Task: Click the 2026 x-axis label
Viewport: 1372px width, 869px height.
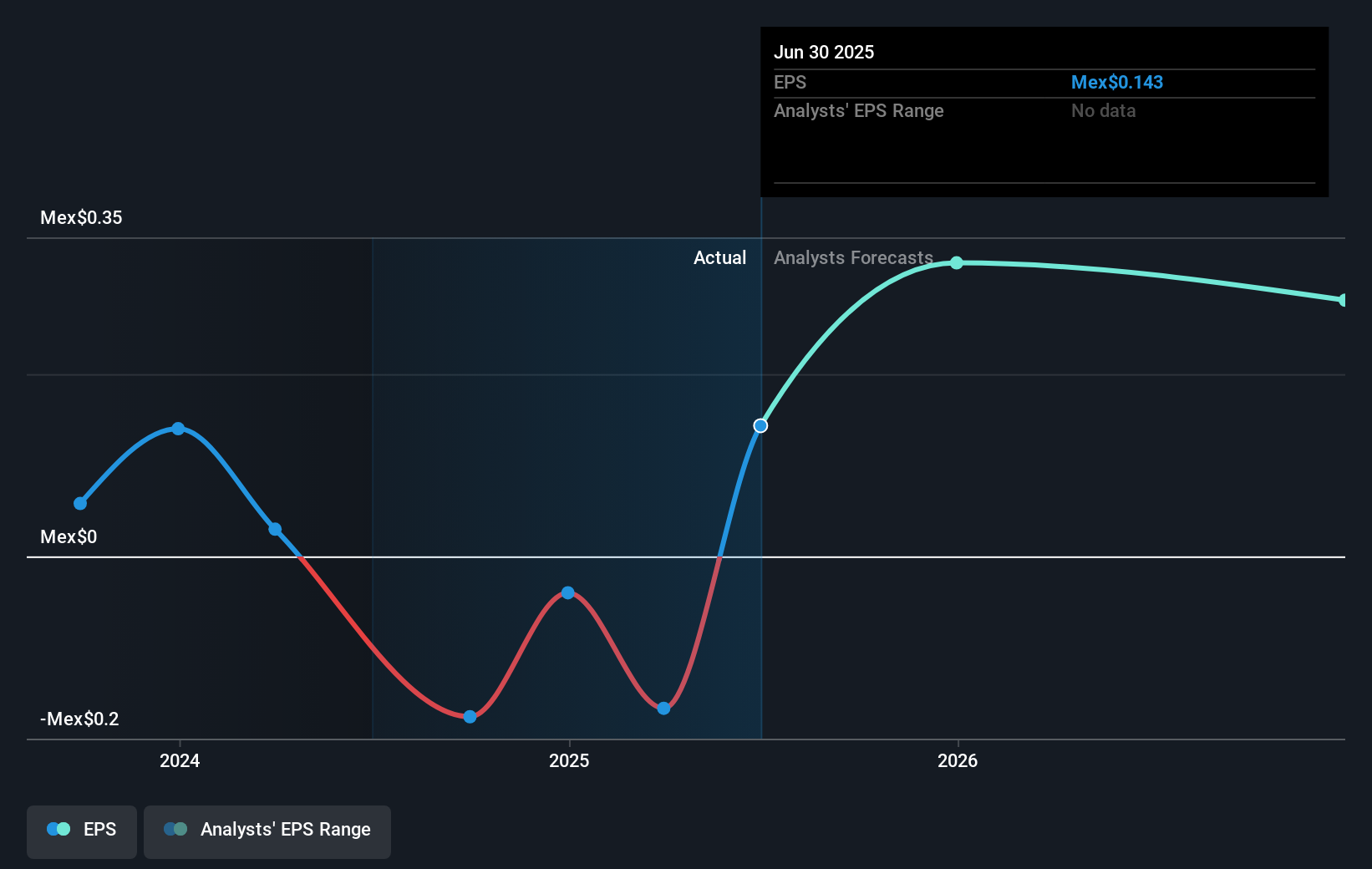Action: click(x=958, y=760)
